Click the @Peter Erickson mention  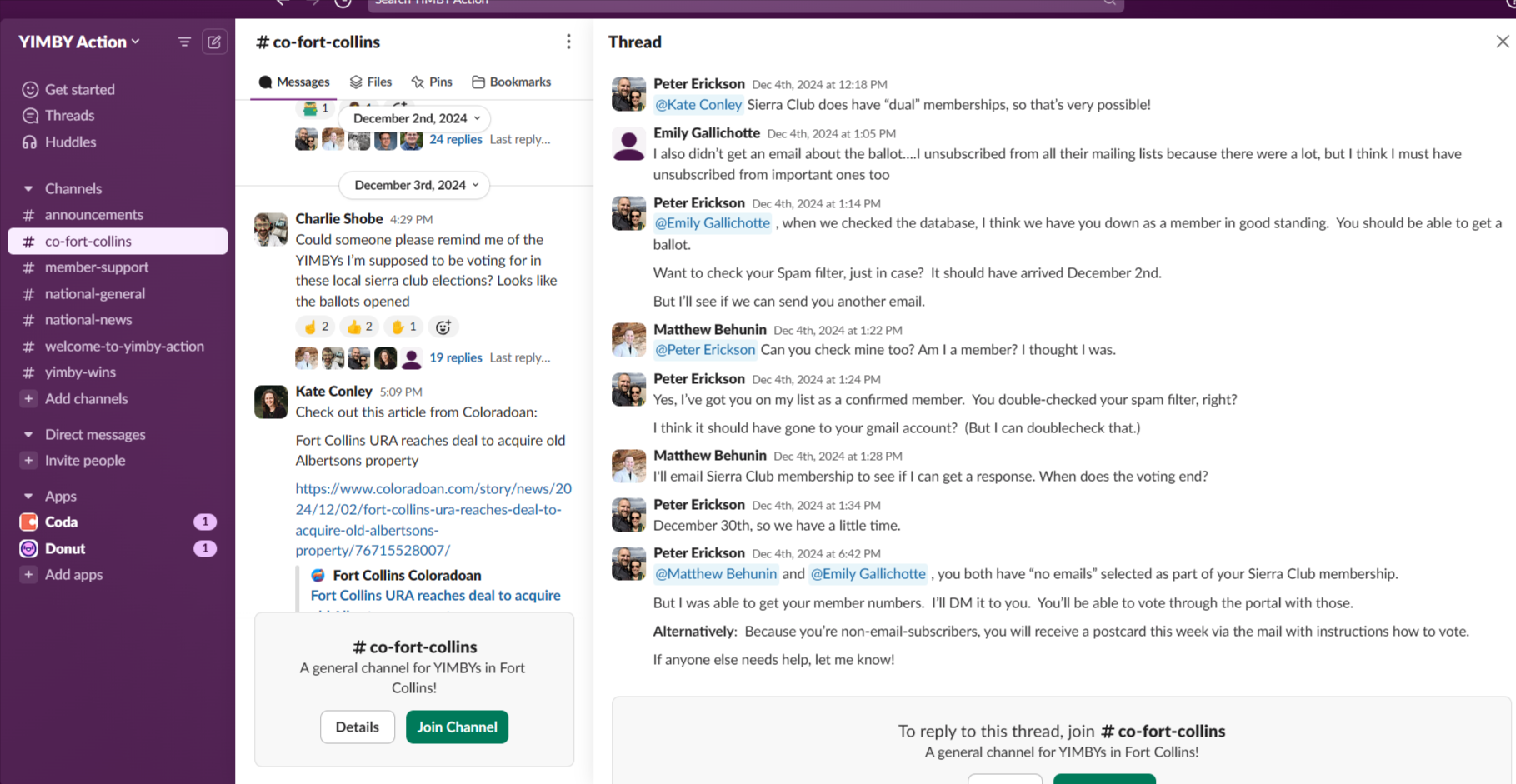tap(705, 350)
